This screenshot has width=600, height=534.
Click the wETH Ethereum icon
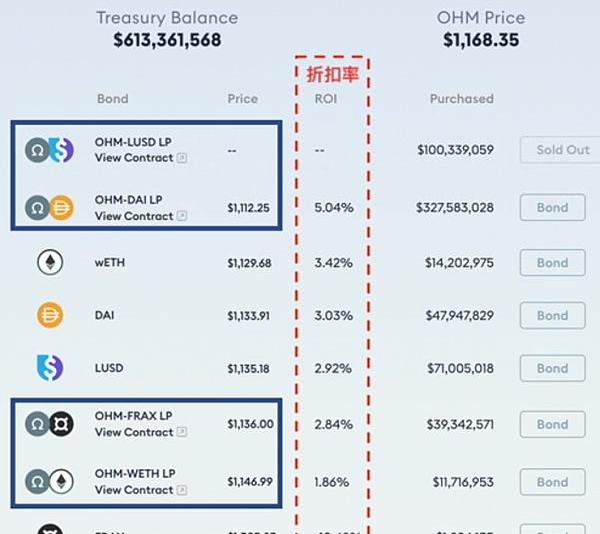(x=50, y=262)
